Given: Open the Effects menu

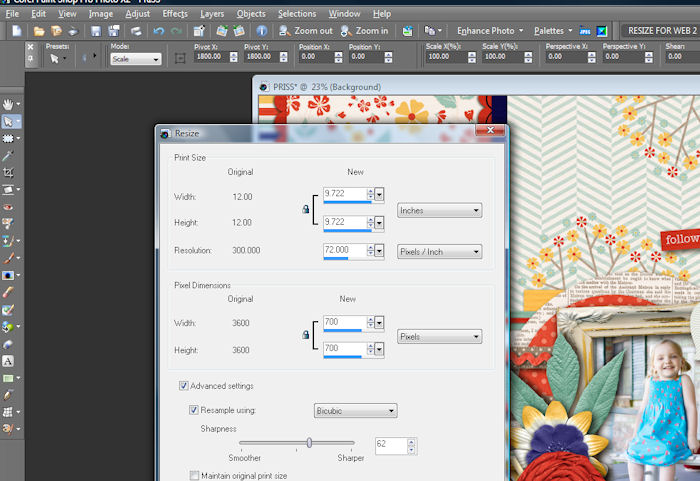Looking at the screenshot, I should coord(175,14).
